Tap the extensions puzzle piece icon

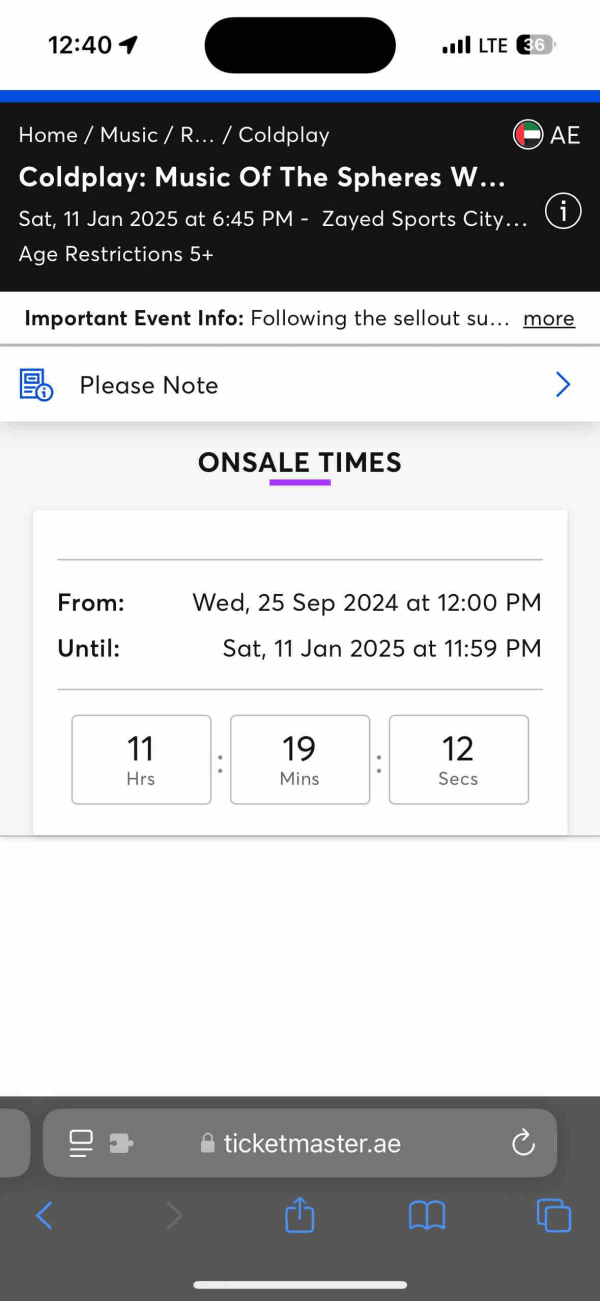121,1143
